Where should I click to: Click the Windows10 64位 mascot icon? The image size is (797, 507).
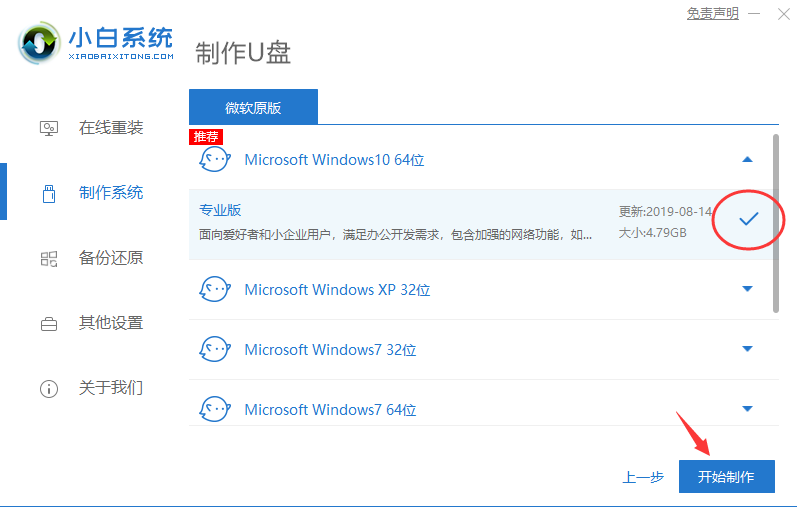[214, 160]
